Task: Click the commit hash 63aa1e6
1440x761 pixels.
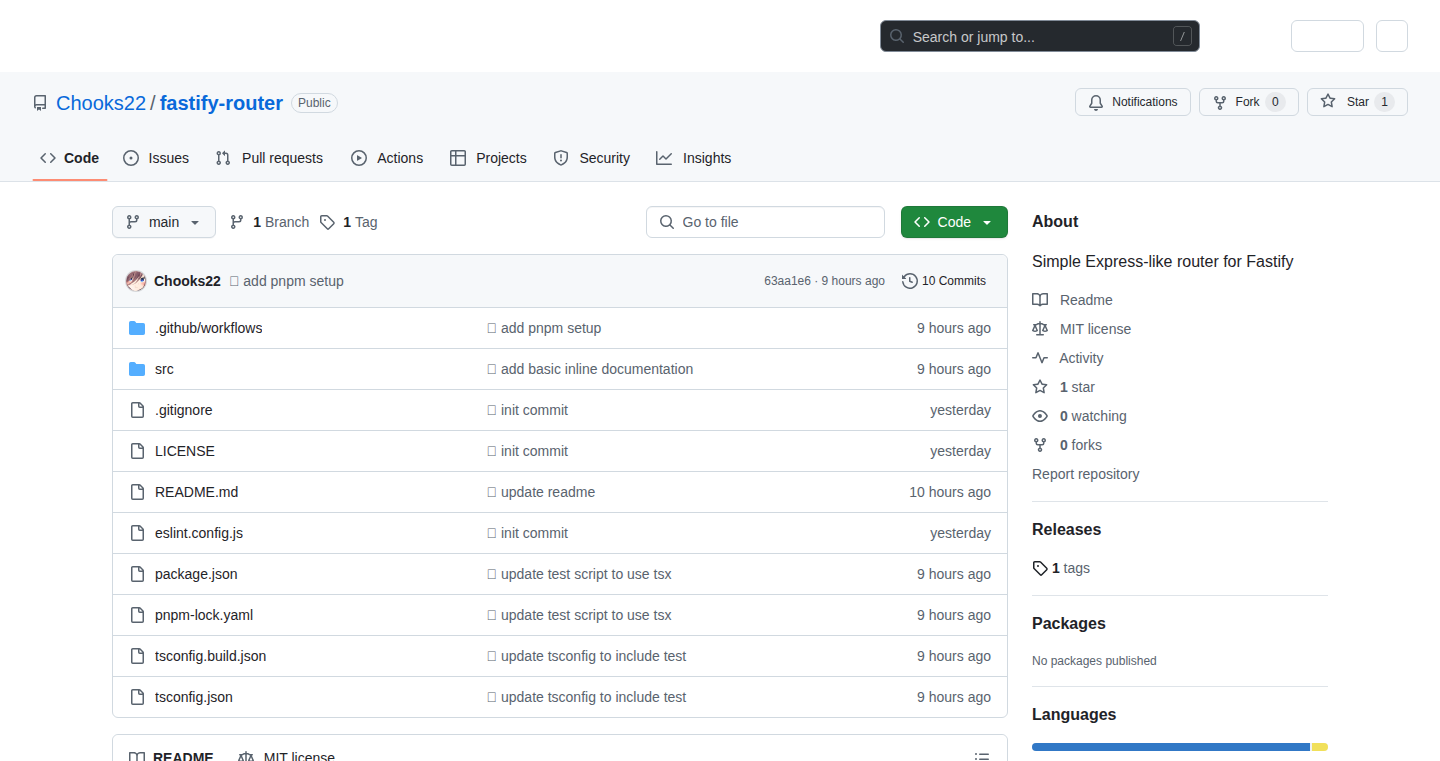Action: point(787,281)
